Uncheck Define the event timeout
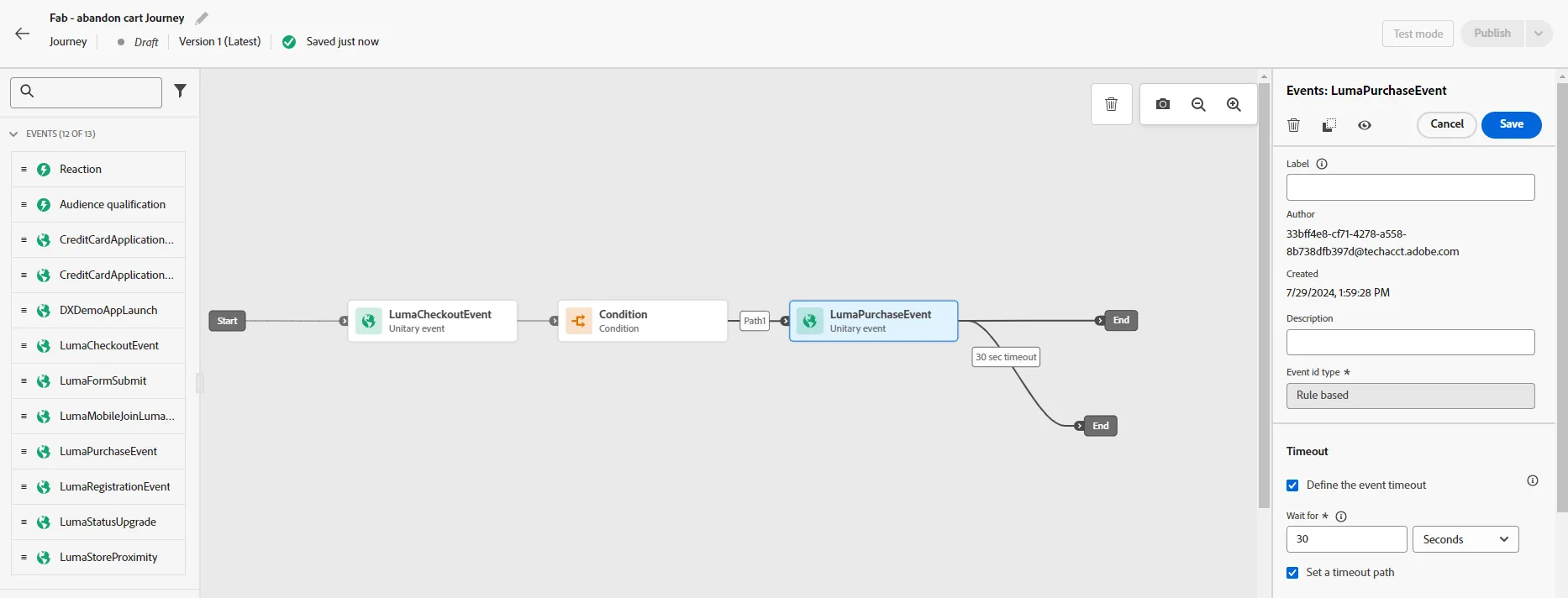 click(x=1292, y=485)
